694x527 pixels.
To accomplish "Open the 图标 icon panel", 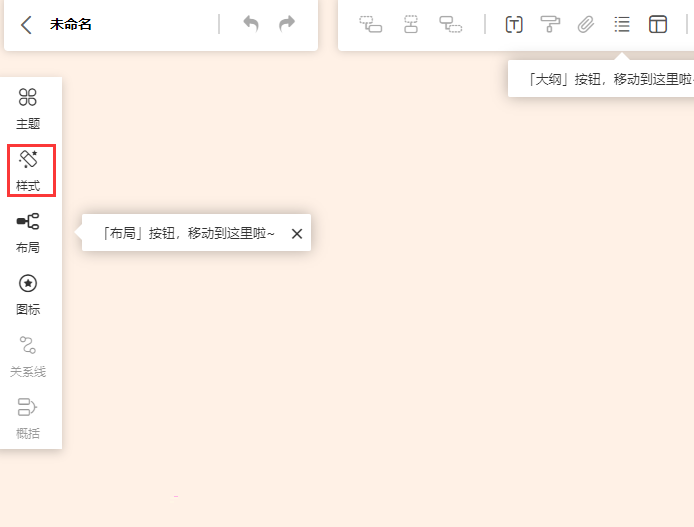I will (28, 295).
